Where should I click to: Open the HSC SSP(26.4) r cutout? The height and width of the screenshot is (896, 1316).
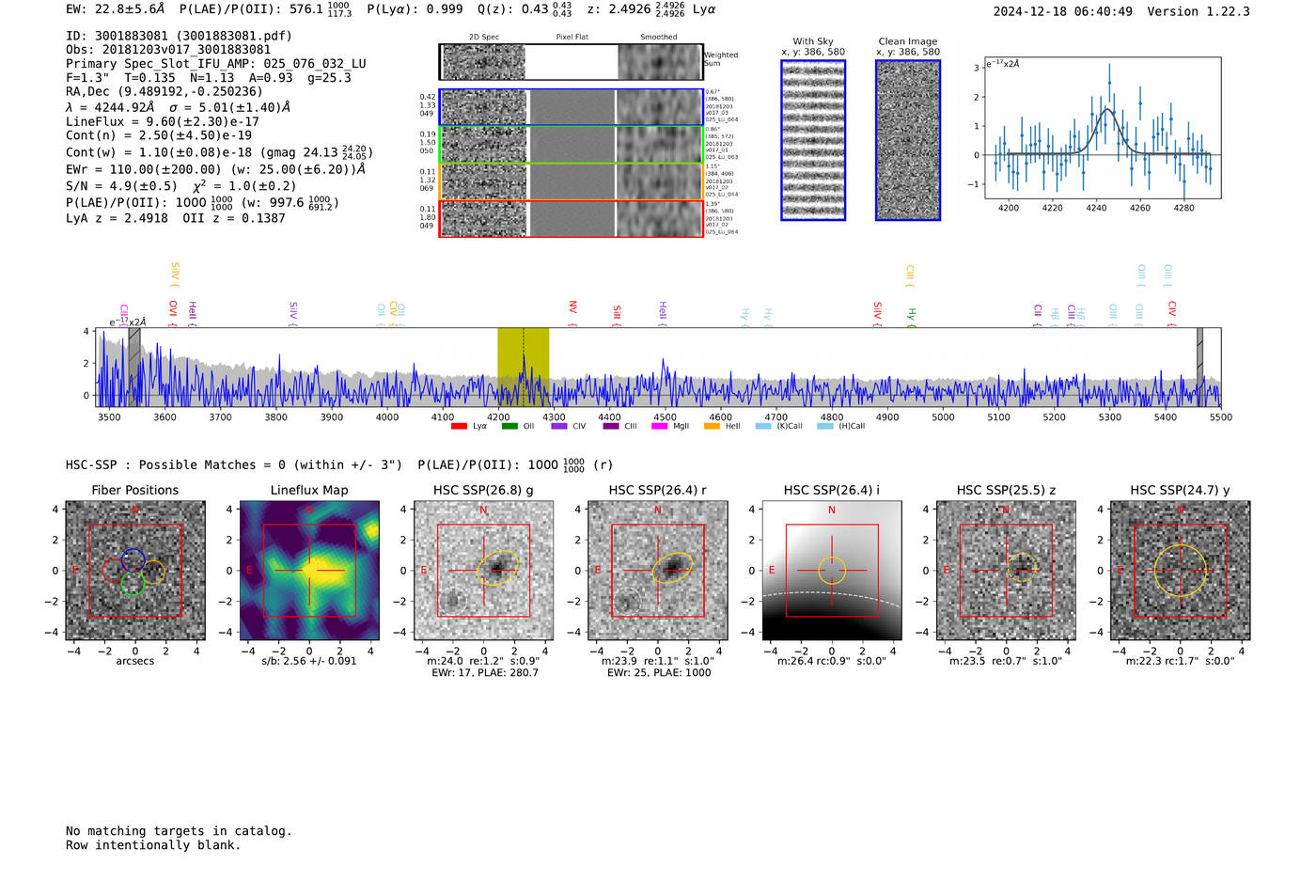[x=658, y=571]
